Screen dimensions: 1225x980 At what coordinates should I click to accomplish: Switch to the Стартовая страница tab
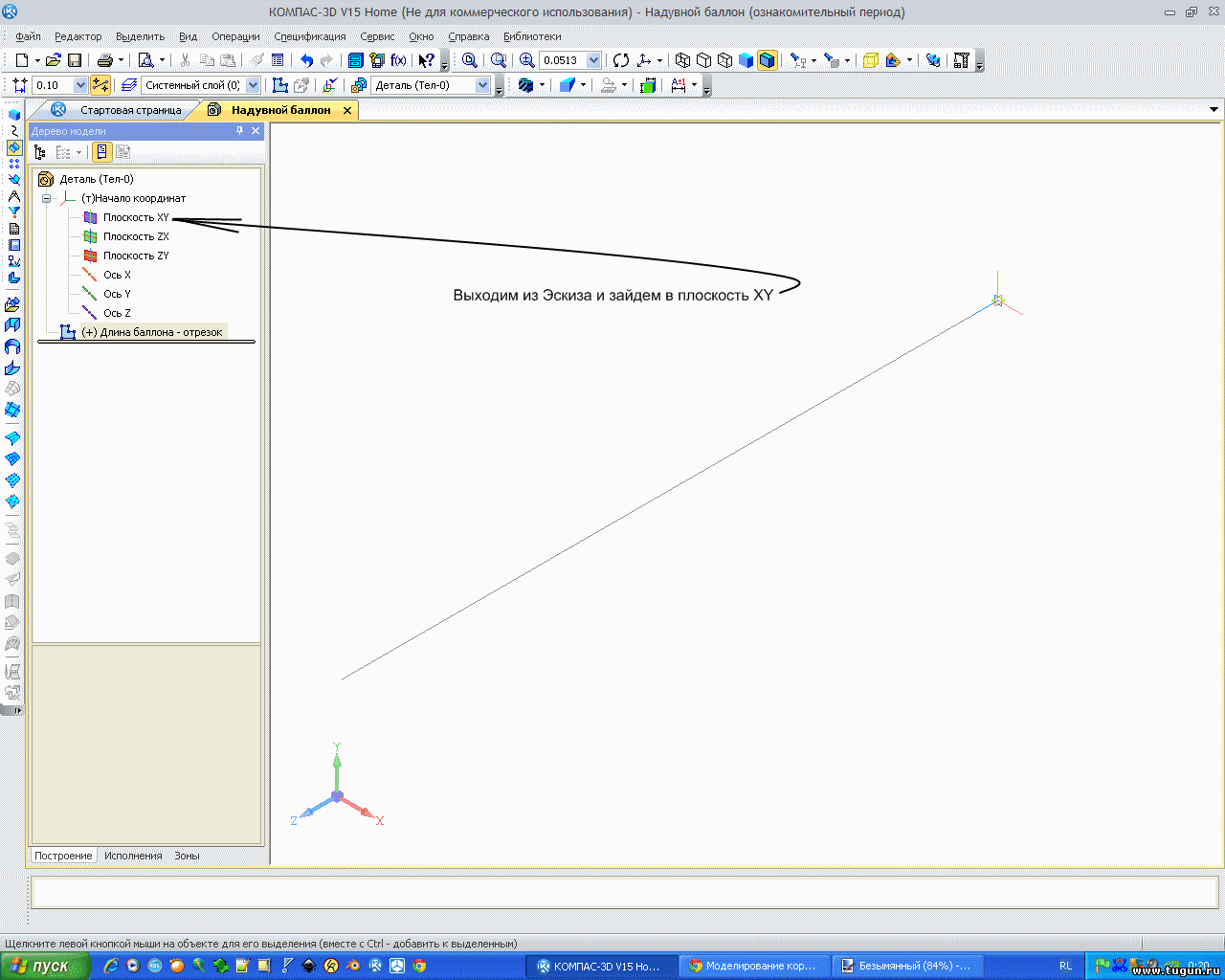point(130,110)
